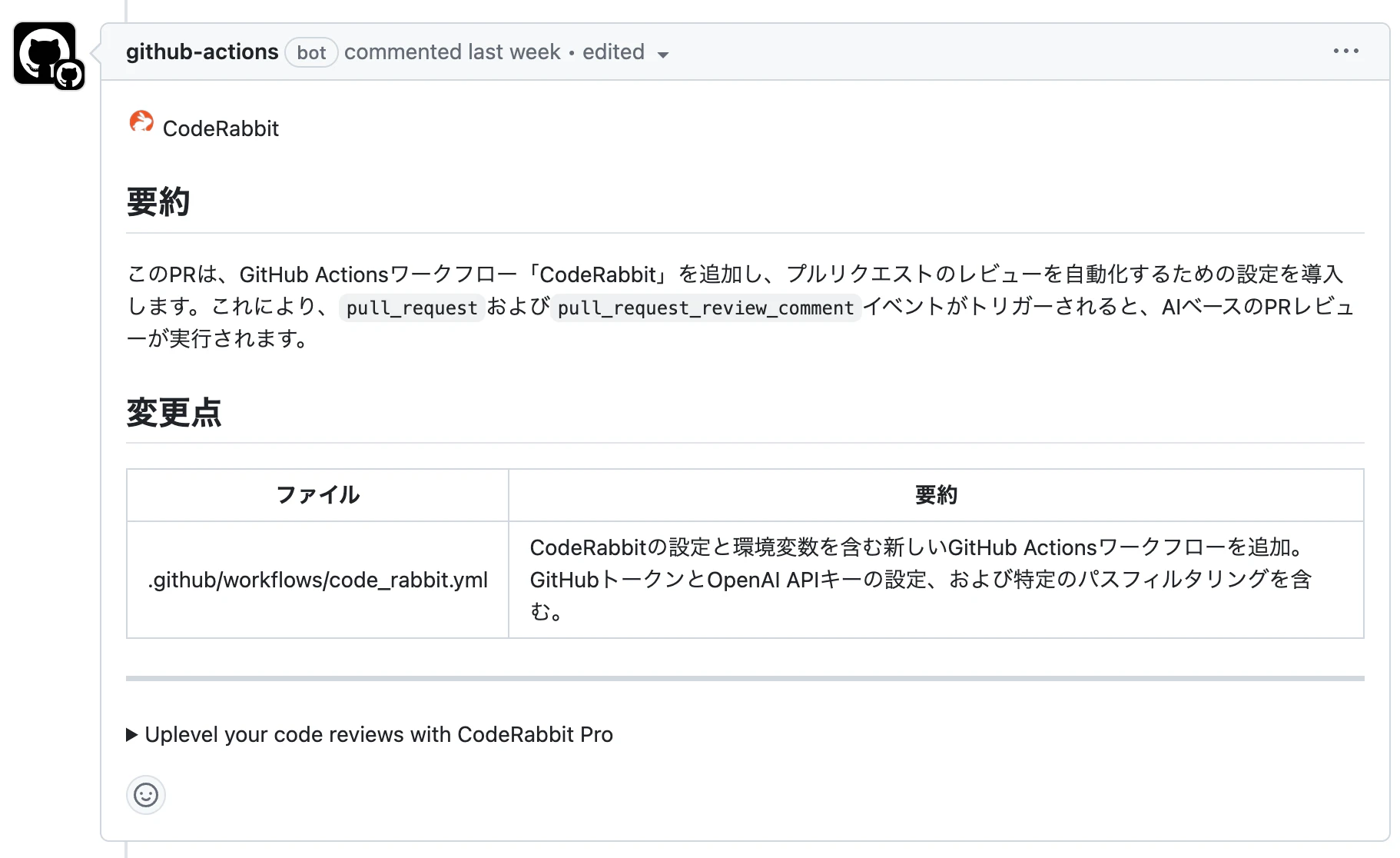Click the bot label badge
The height and width of the screenshot is (858, 1400).
click(311, 52)
